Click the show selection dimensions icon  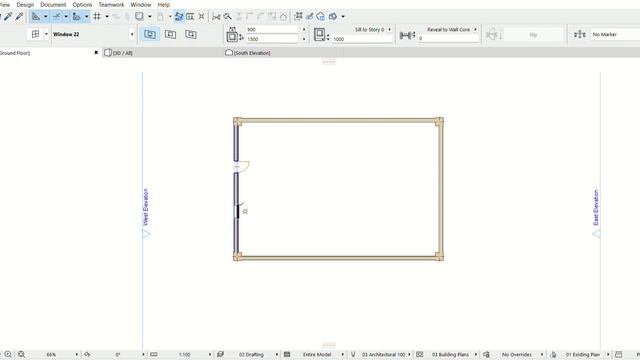tap(190, 16)
